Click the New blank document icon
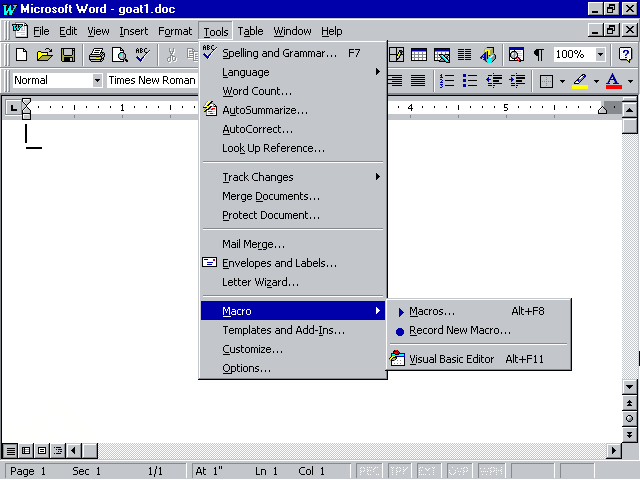Screen dimensions: 640x480 coord(21,54)
